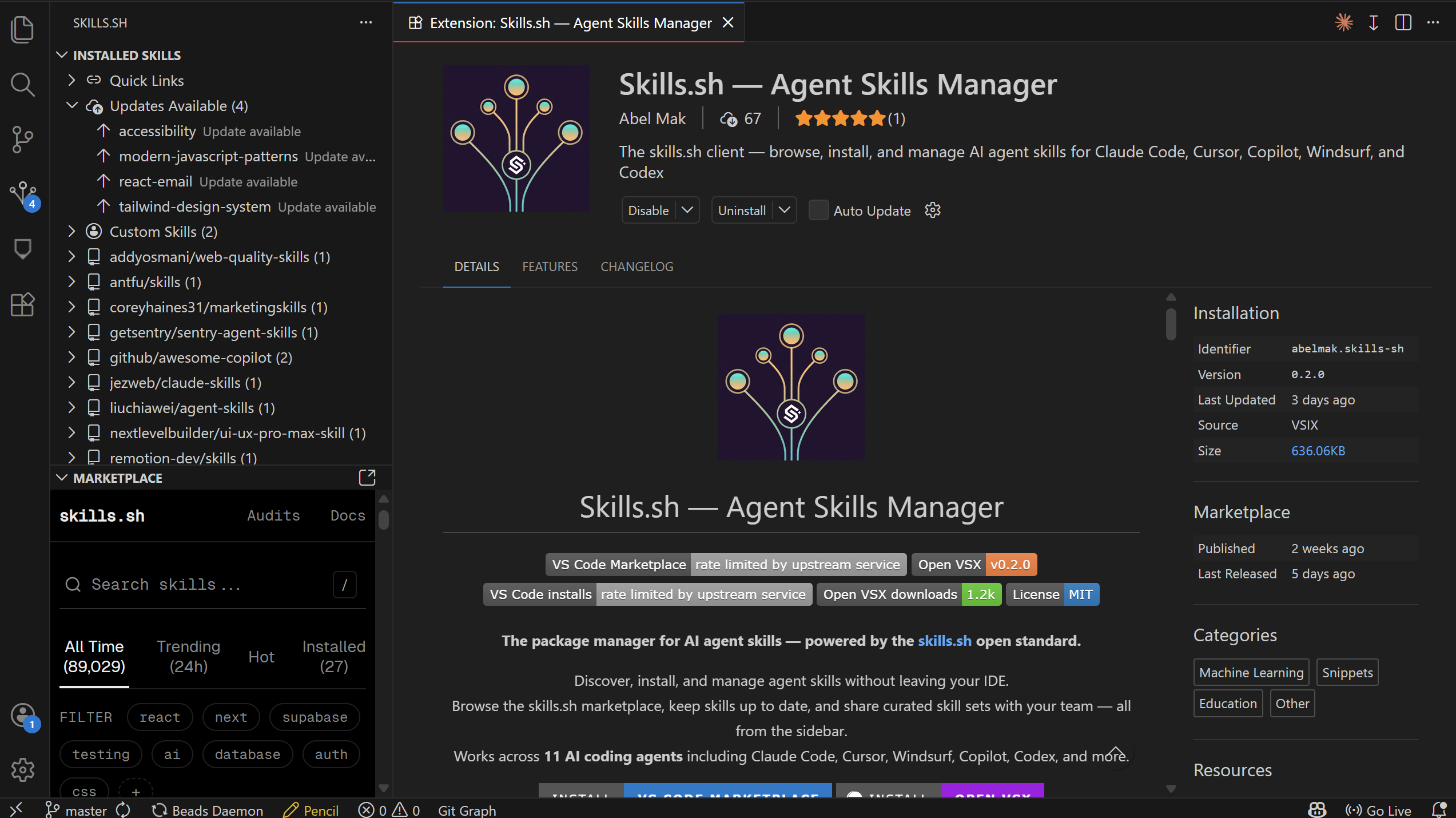The width and height of the screenshot is (1456, 818).
Task: Open the Disable button dropdown arrow
Action: [687, 210]
